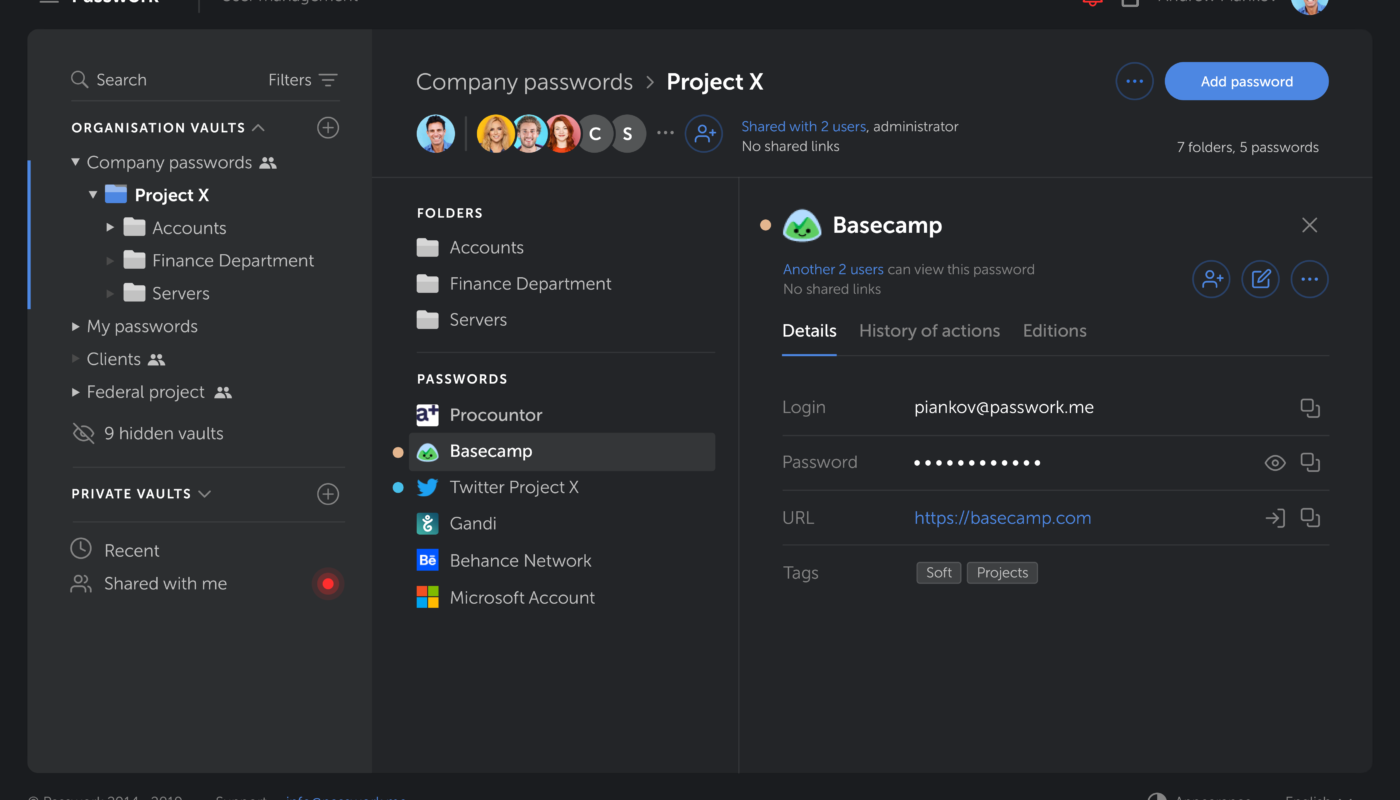
Task: Open basecamp URL via arrow icon
Action: tap(1275, 518)
